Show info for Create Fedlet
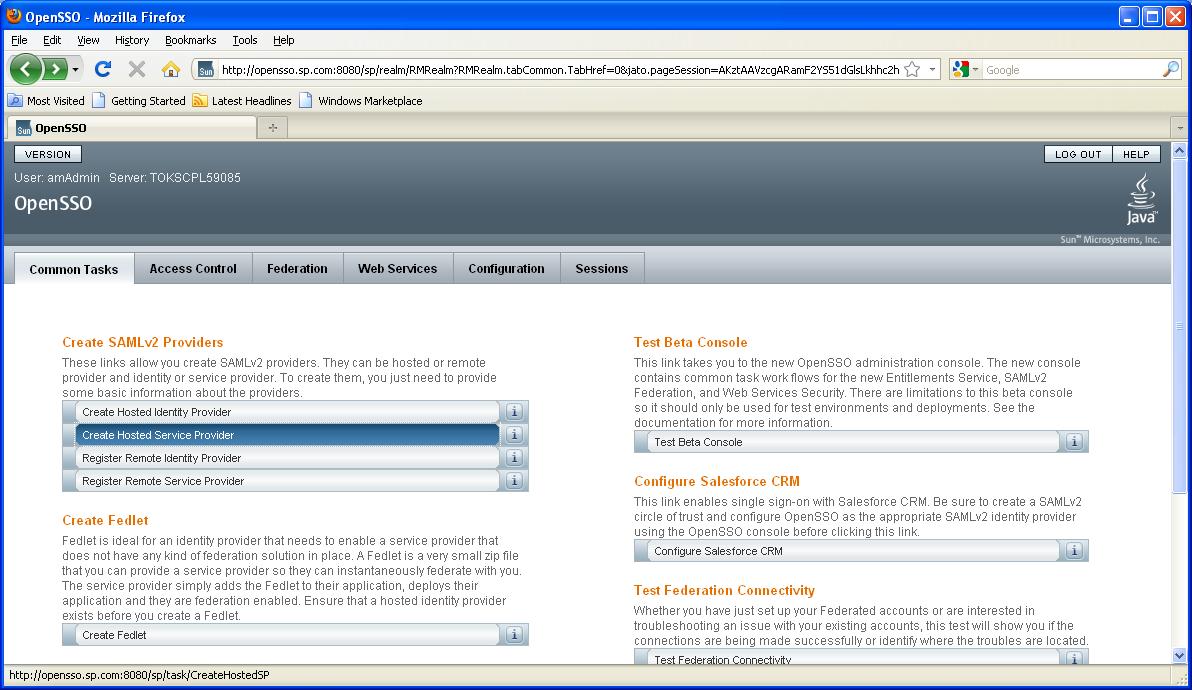This screenshot has height=690, width=1192. click(x=515, y=635)
